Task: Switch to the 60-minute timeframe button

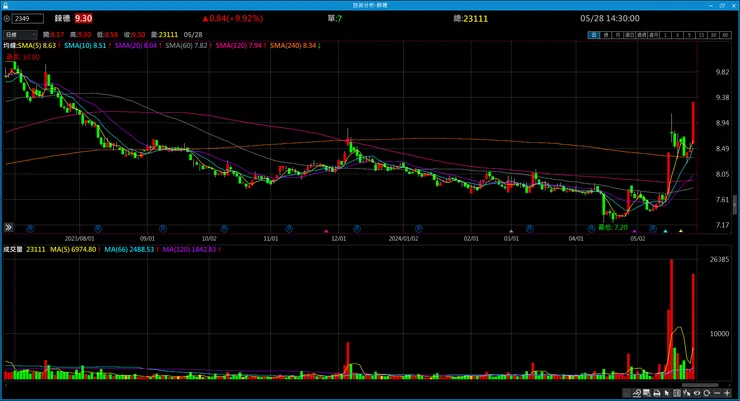Action: [725, 35]
